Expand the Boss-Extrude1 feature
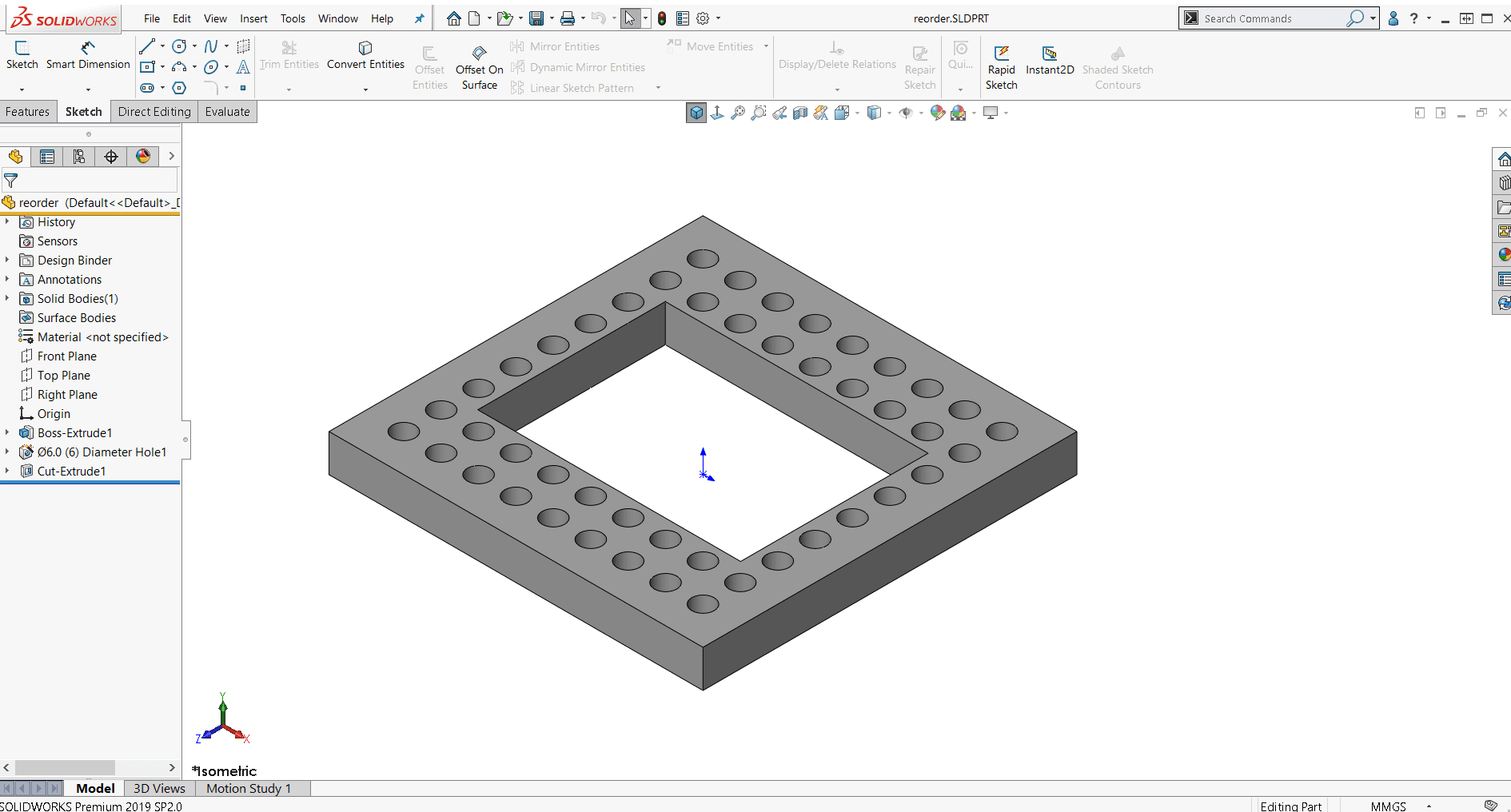1511x812 pixels. [7, 432]
